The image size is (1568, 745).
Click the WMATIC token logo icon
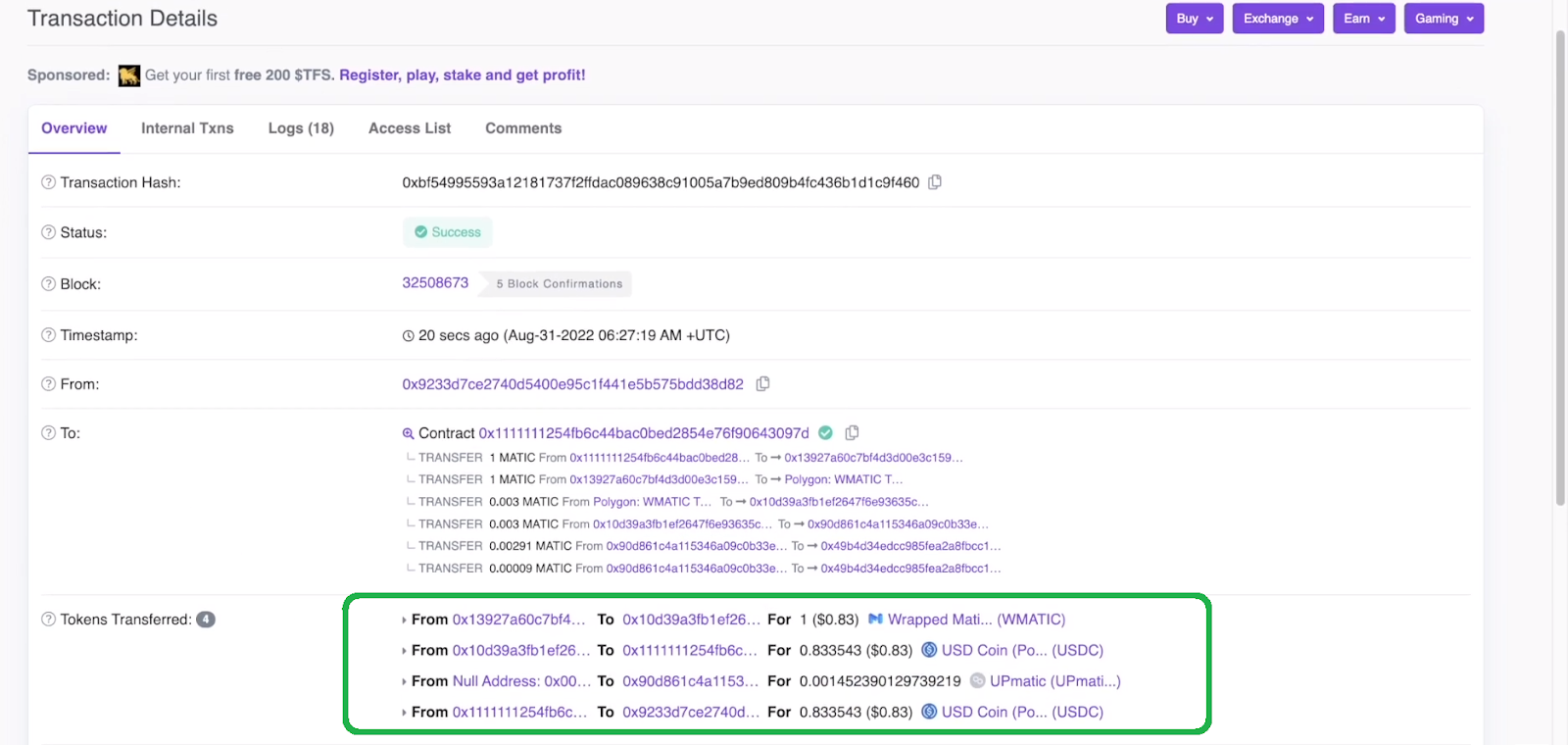pyautogui.click(x=875, y=620)
